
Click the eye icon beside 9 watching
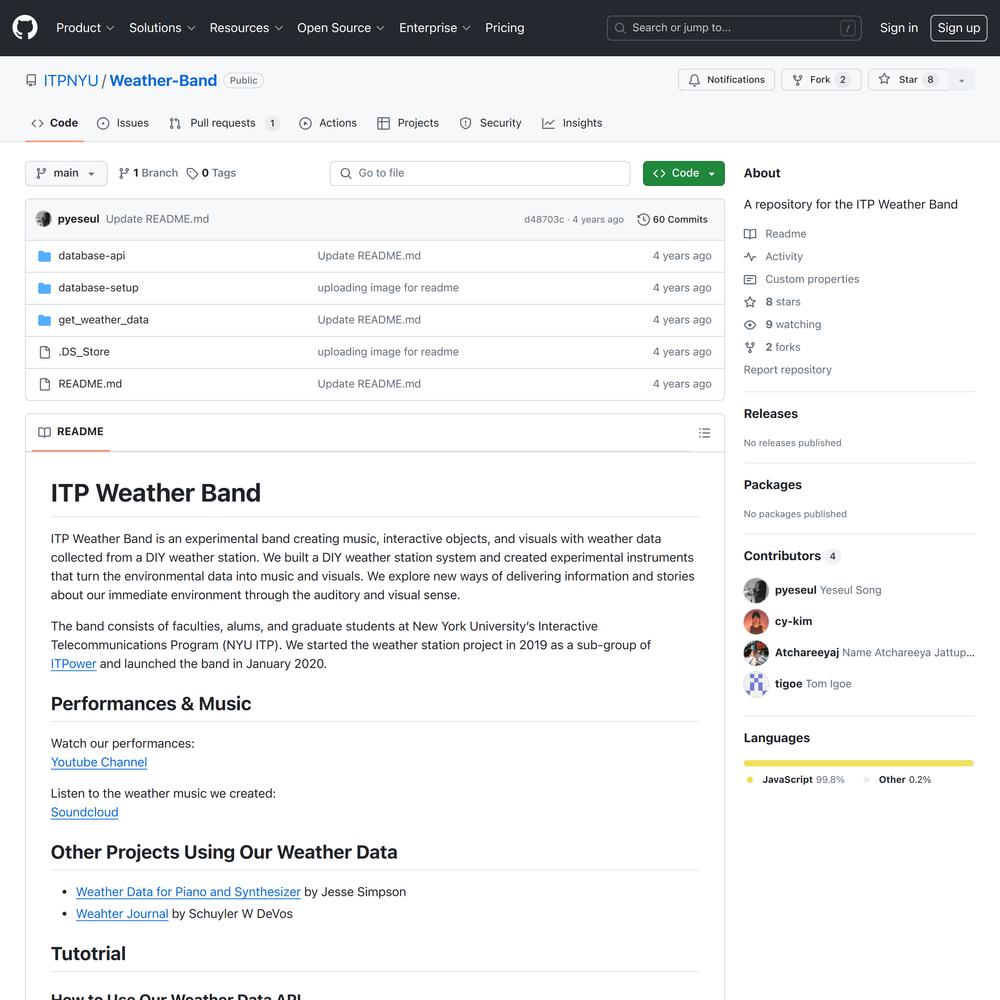(x=750, y=325)
